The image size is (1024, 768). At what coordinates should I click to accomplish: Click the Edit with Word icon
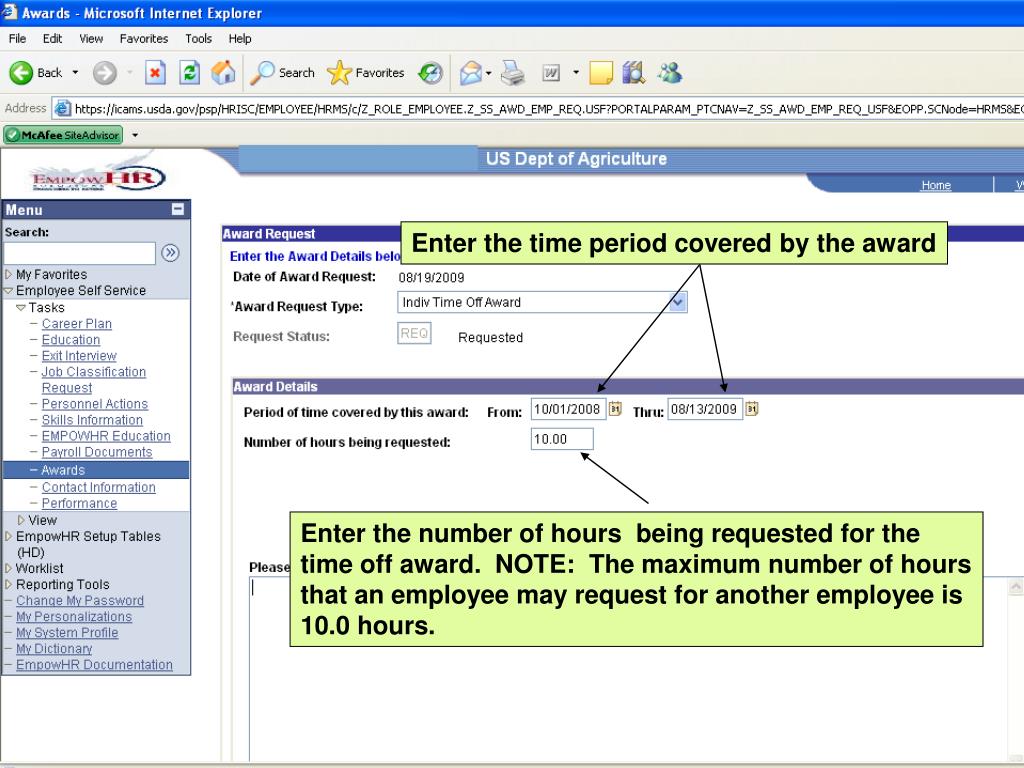[x=551, y=72]
